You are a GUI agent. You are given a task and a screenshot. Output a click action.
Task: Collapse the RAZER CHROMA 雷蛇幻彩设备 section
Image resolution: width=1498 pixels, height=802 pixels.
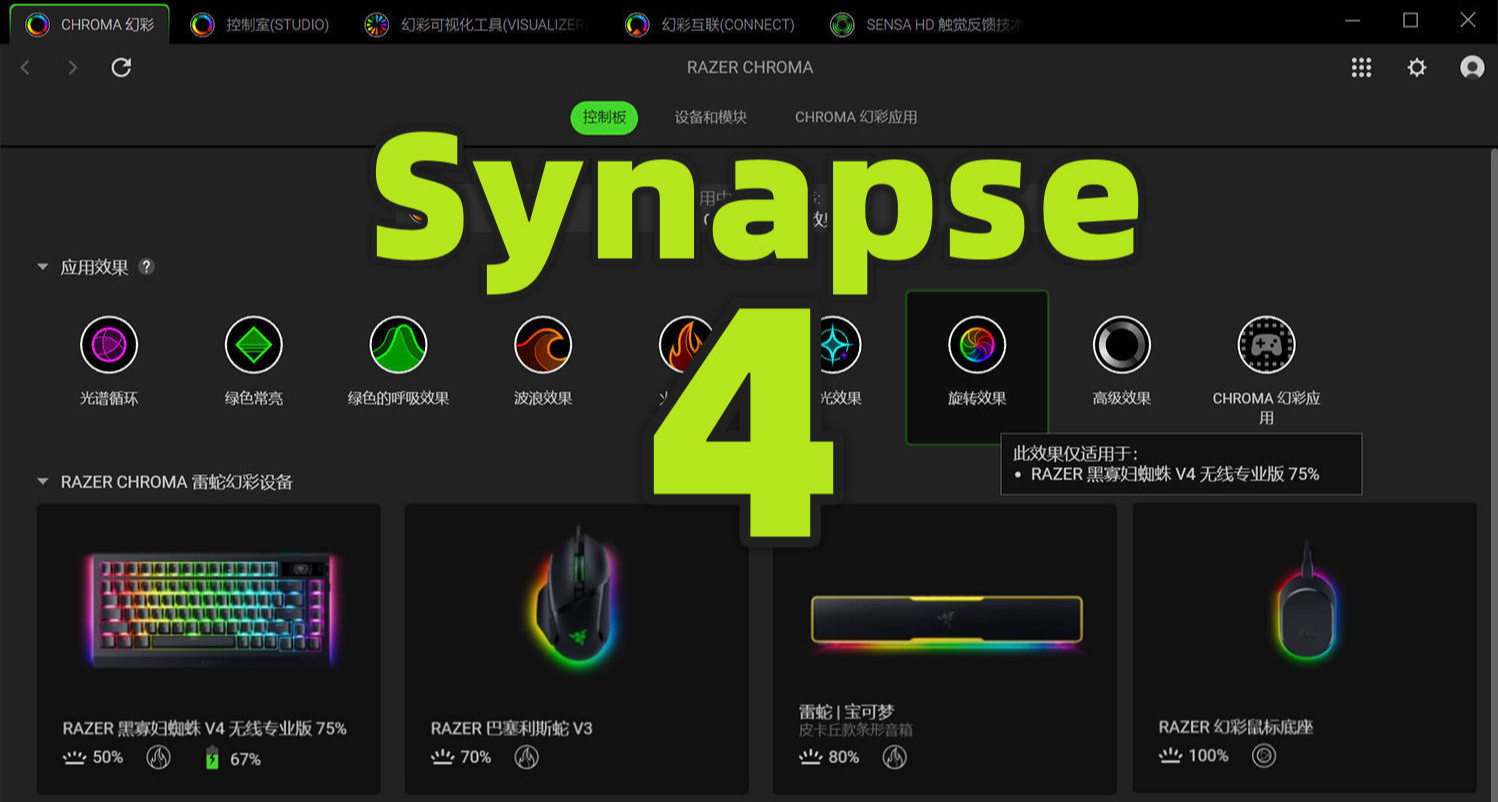(x=43, y=482)
